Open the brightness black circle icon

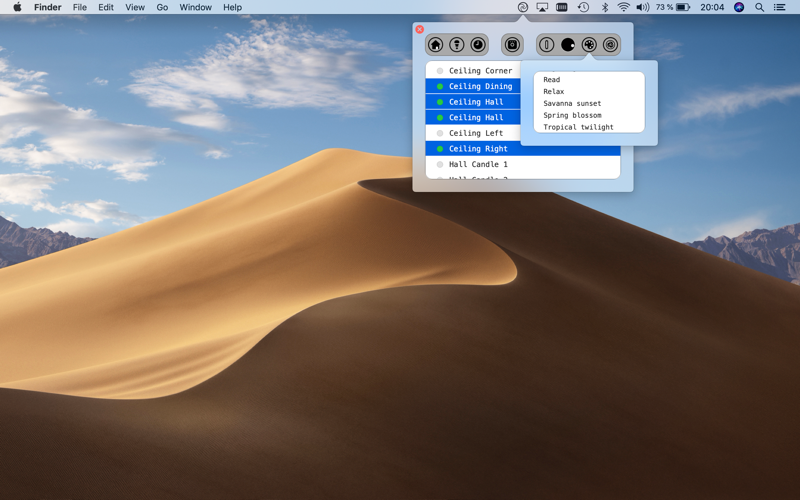click(568, 45)
